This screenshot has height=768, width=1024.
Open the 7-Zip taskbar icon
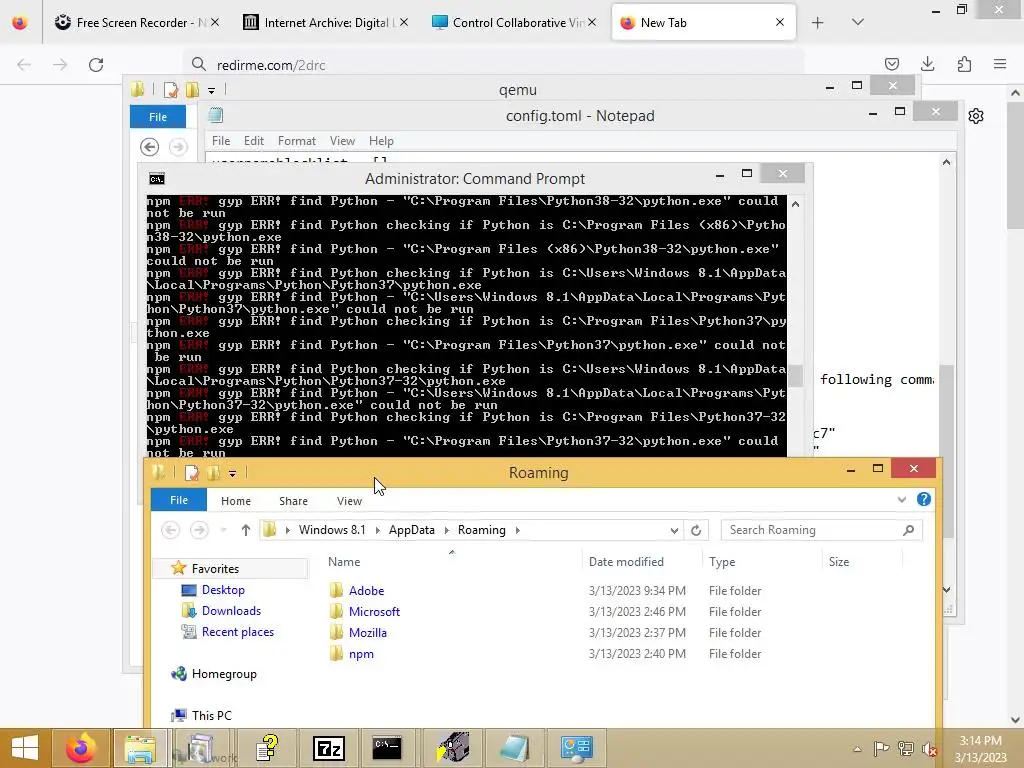click(x=328, y=748)
